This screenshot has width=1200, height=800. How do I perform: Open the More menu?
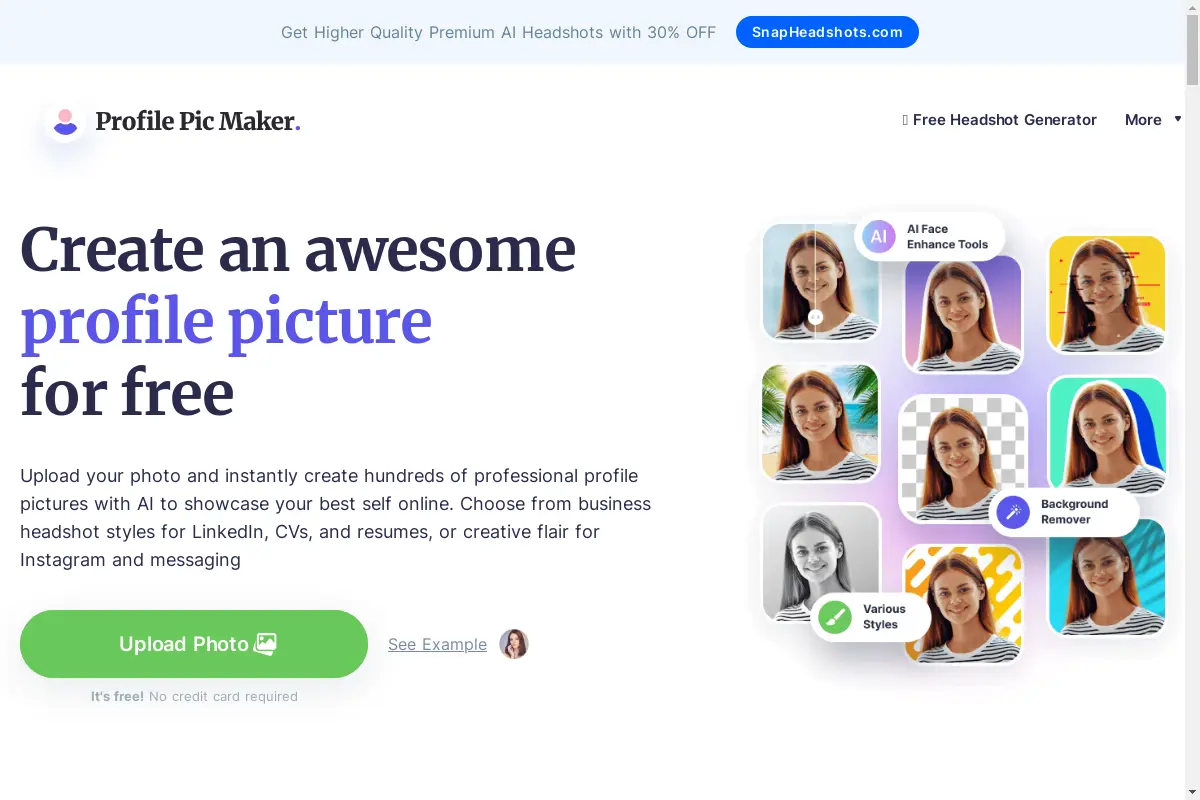(x=1143, y=120)
